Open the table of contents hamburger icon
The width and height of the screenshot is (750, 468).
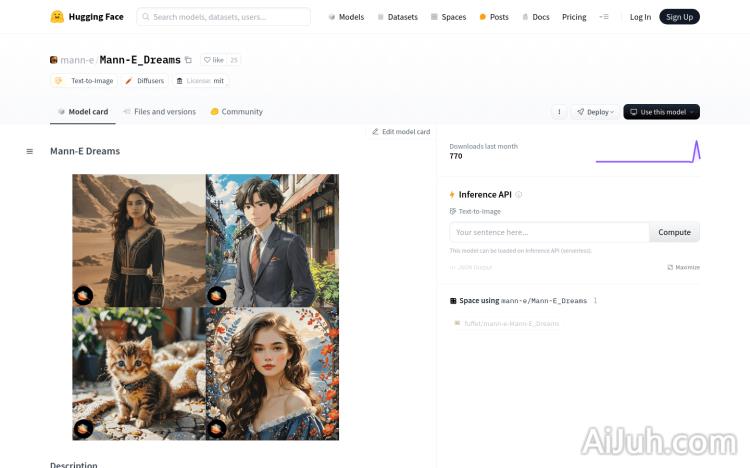point(30,152)
